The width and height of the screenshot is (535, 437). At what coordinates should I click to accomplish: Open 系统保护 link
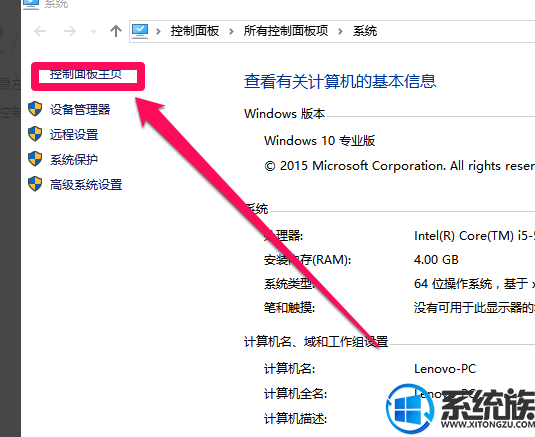point(74,159)
